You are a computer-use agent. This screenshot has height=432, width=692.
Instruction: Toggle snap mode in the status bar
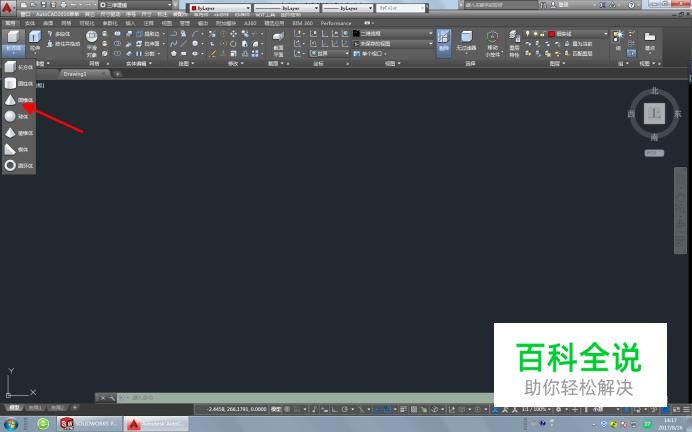pos(299,409)
